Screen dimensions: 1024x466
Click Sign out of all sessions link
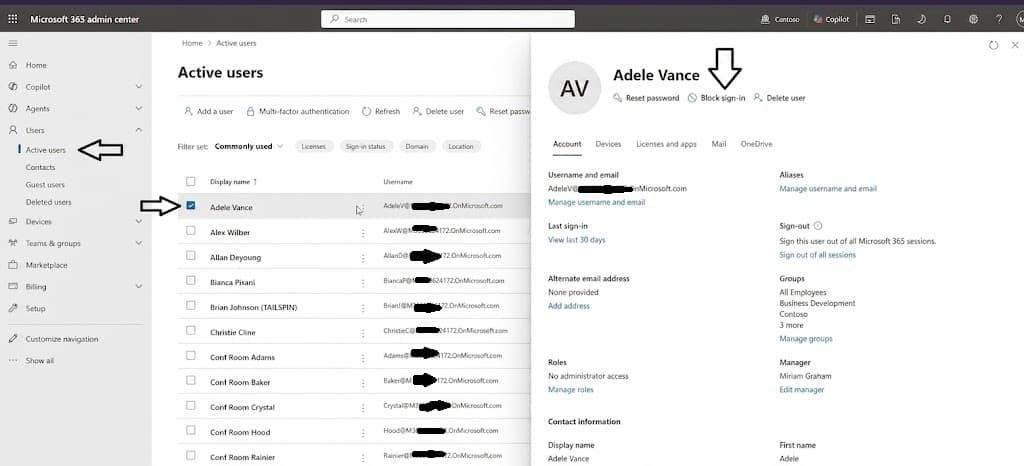coord(817,255)
